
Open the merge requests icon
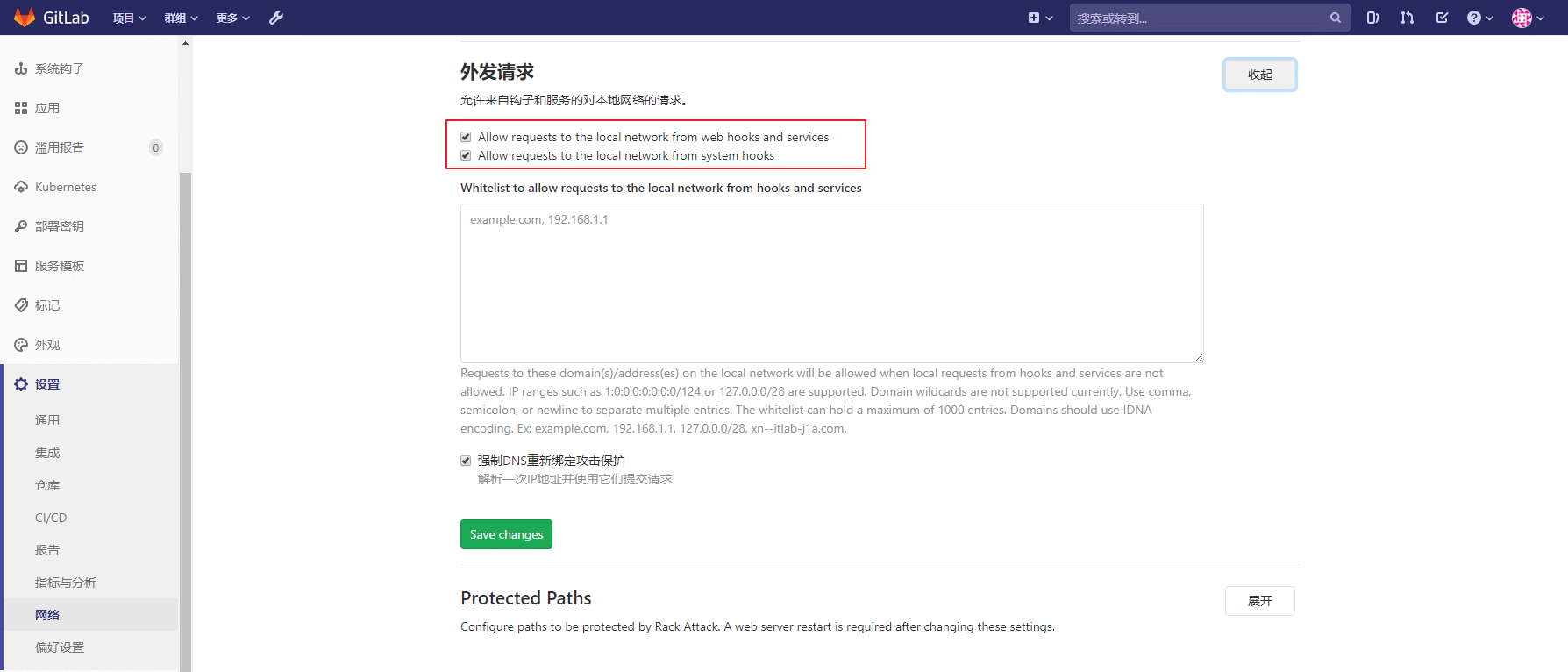(1408, 18)
